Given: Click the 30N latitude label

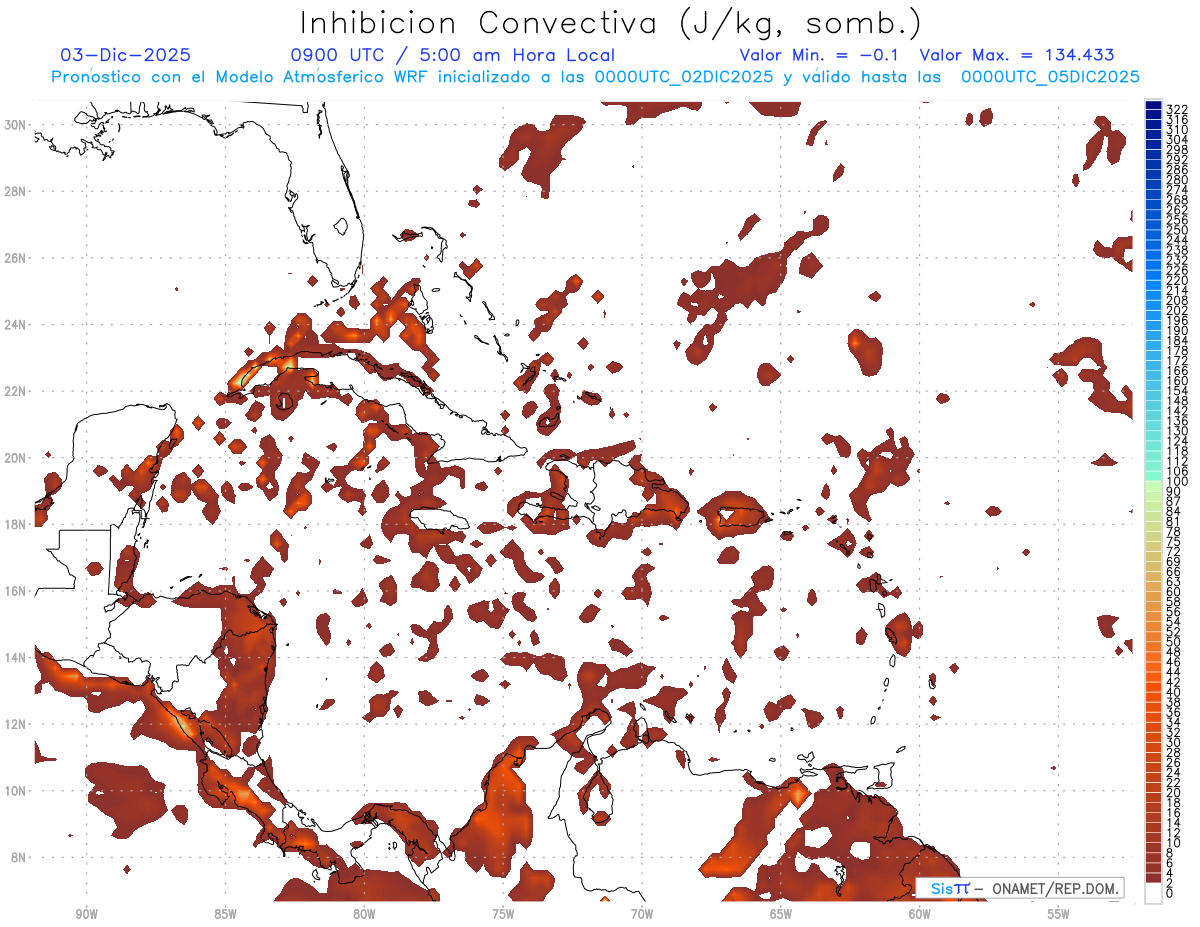Looking at the screenshot, I should click(16, 124).
